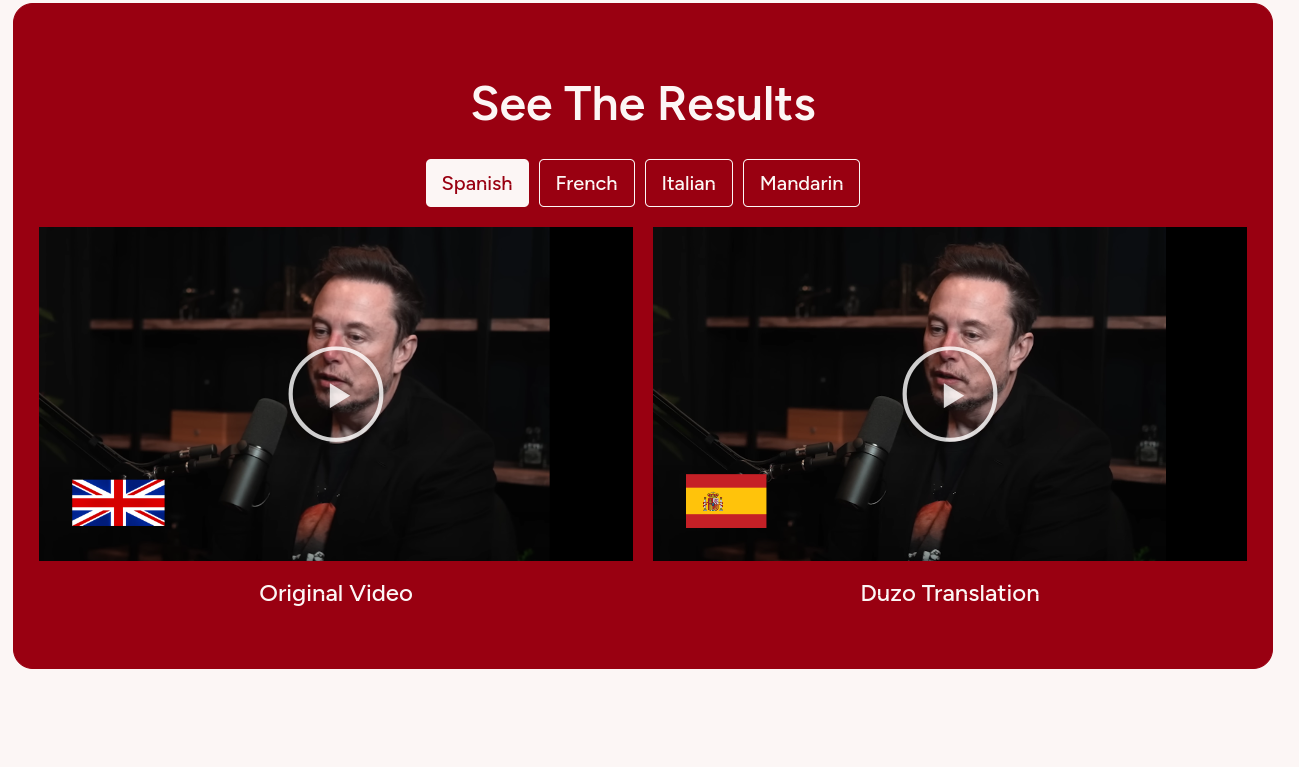Click the Original Video caption
Screen dimensions: 1299x767
coord(336,593)
